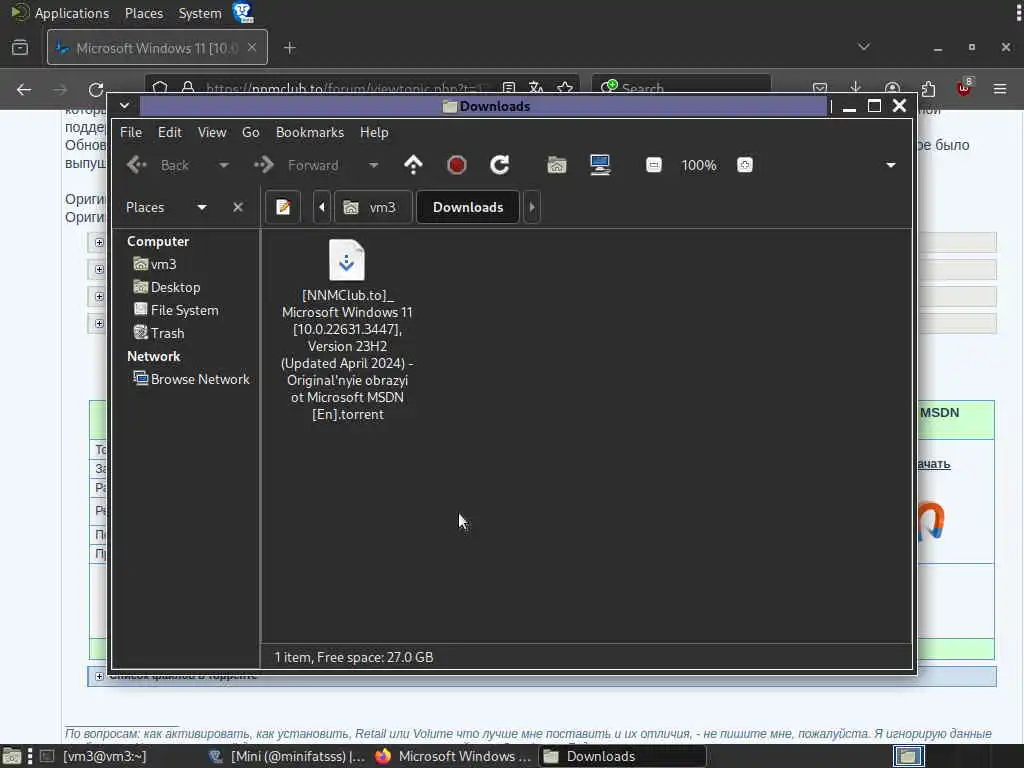
Task: Reload the Downloads folder view
Action: (500, 165)
